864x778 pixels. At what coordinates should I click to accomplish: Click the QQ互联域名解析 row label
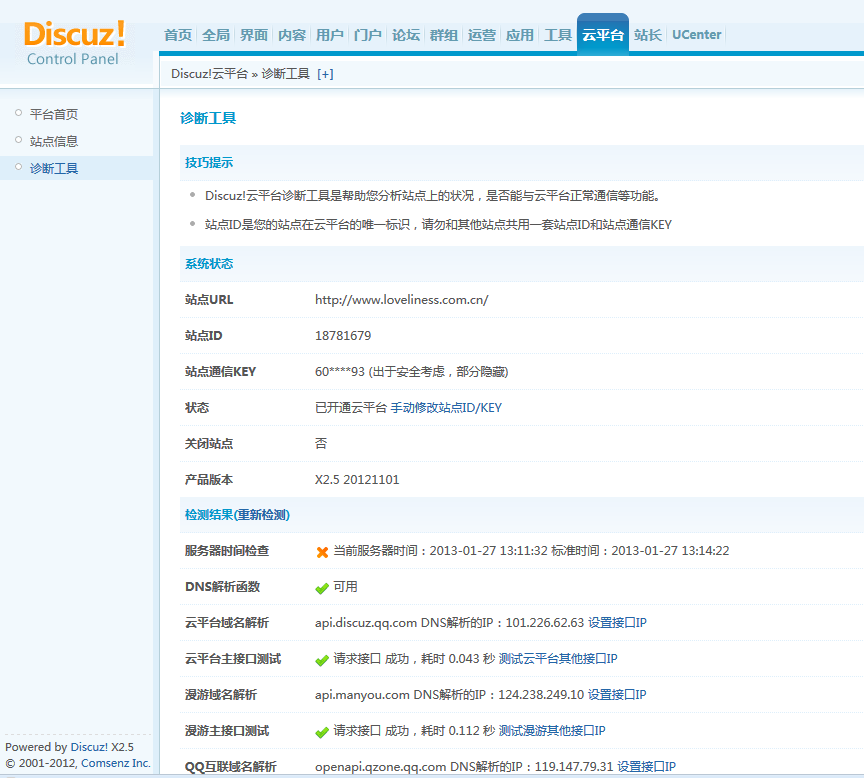click(x=230, y=766)
